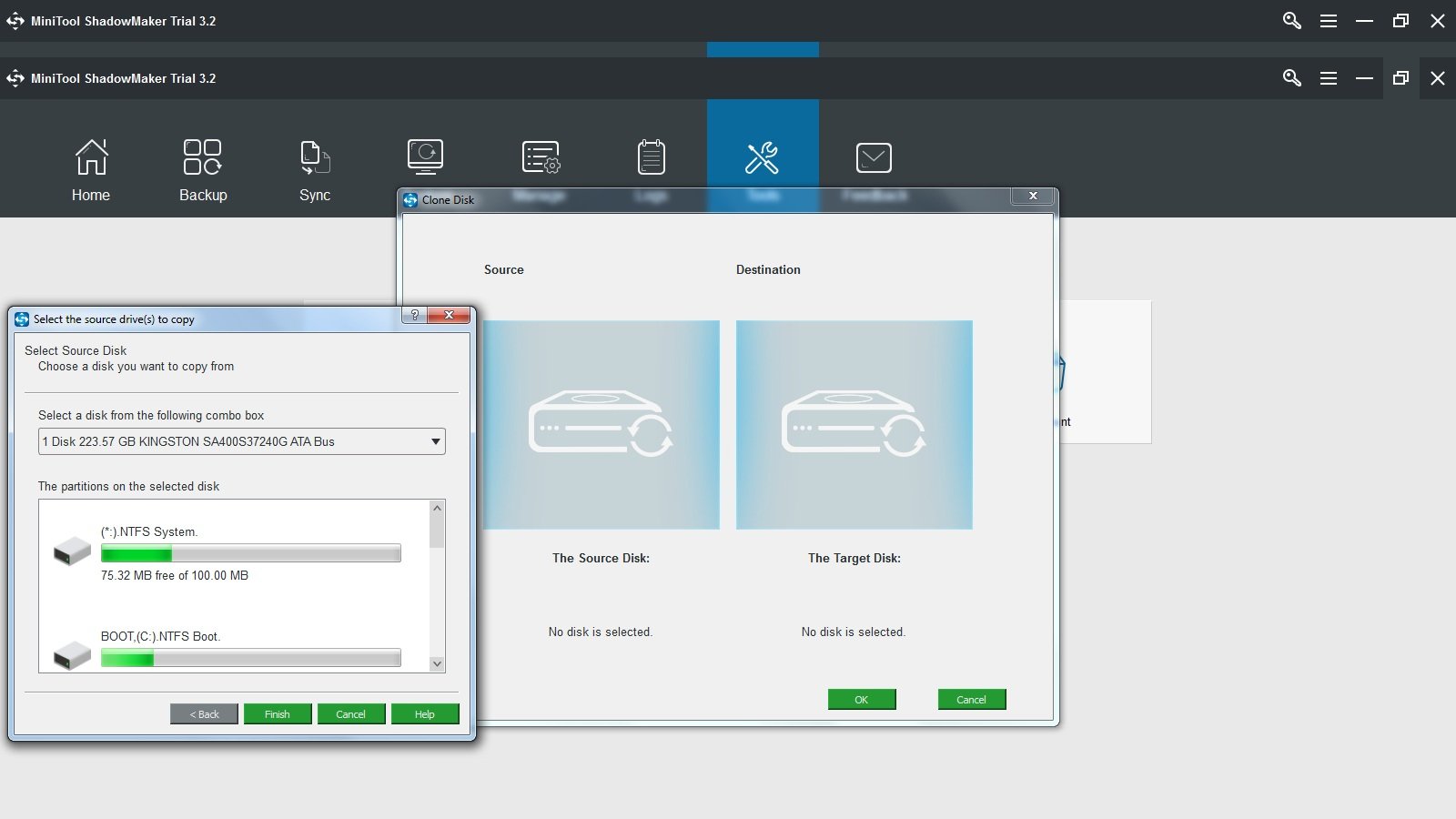1456x819 pixels.
Task: Click the Back button in wizard
Action: pos(204,714)
